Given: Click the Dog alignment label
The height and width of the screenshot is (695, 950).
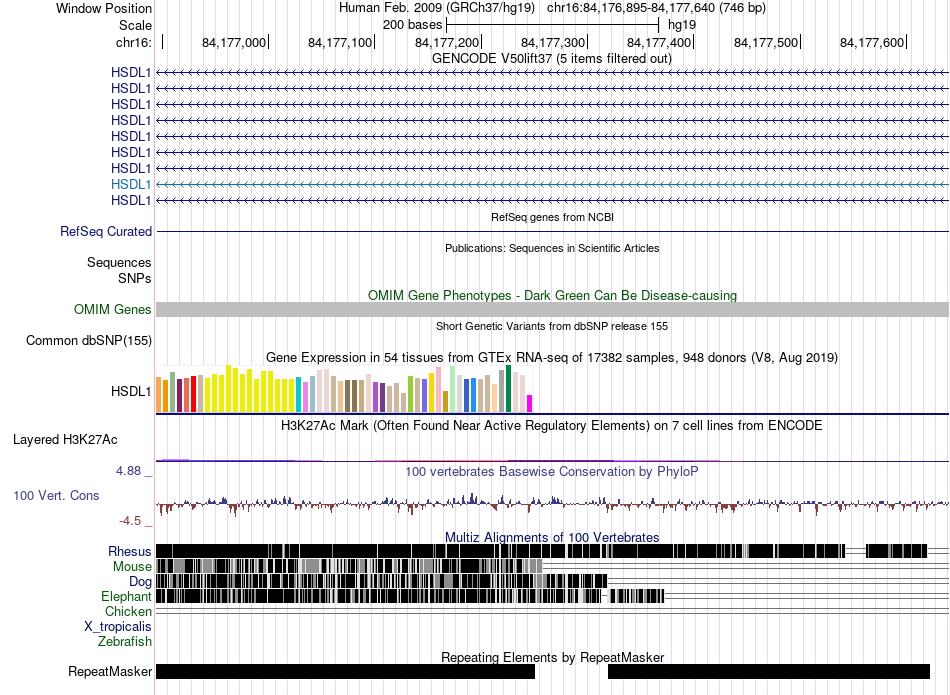Looking at the screenshot, I should tap(141, 582).
